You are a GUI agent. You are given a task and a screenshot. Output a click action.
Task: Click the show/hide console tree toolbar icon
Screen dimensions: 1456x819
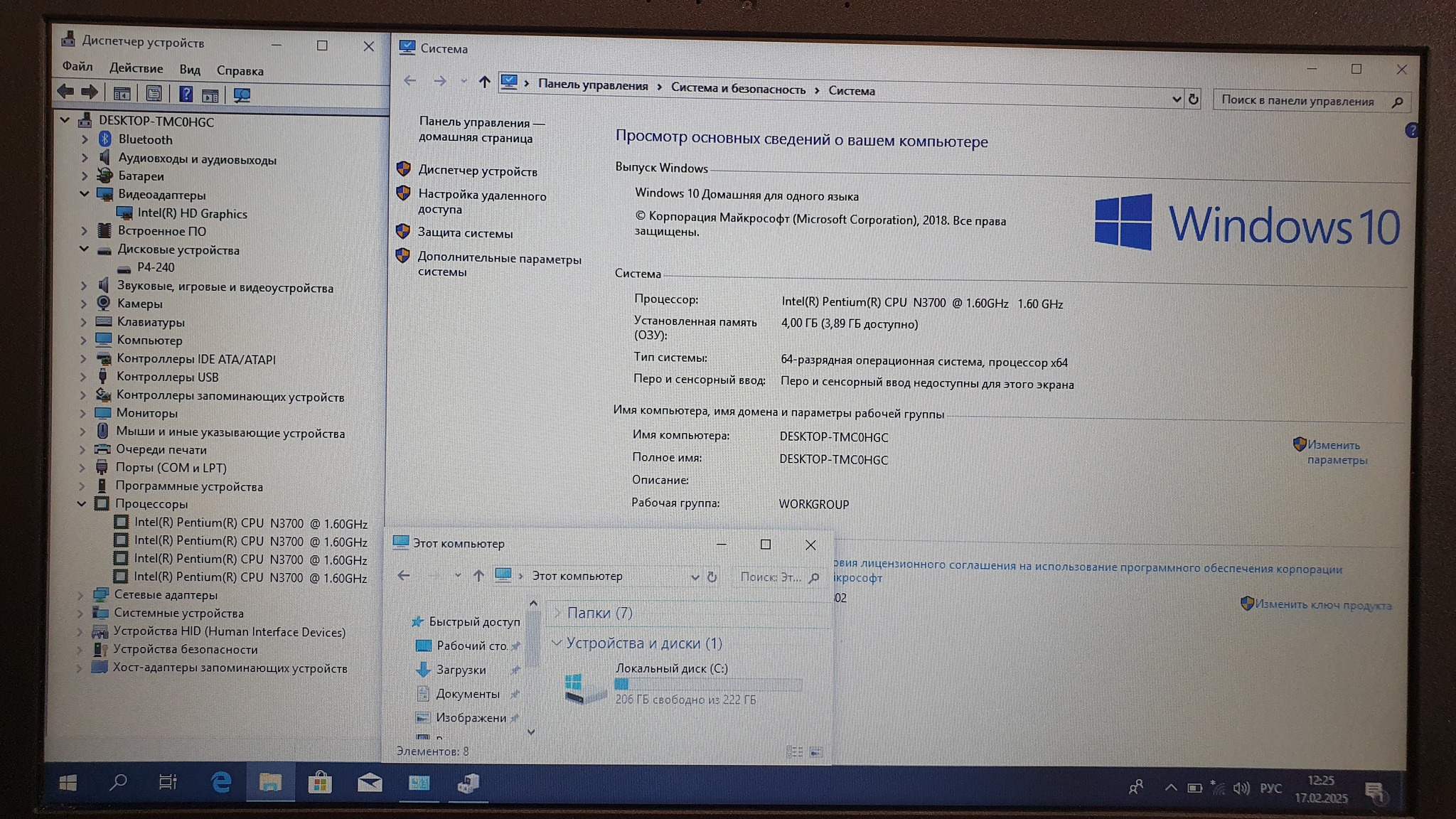point(122,93)
